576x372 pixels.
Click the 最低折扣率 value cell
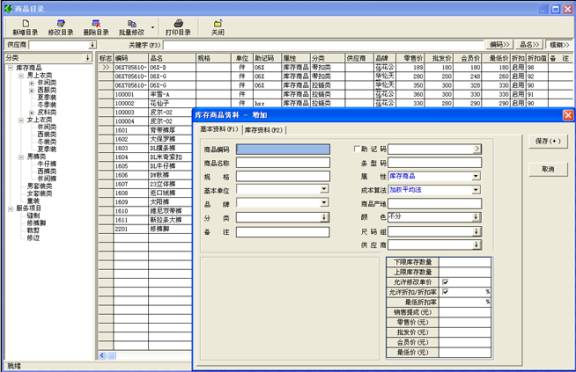(465, 302)
